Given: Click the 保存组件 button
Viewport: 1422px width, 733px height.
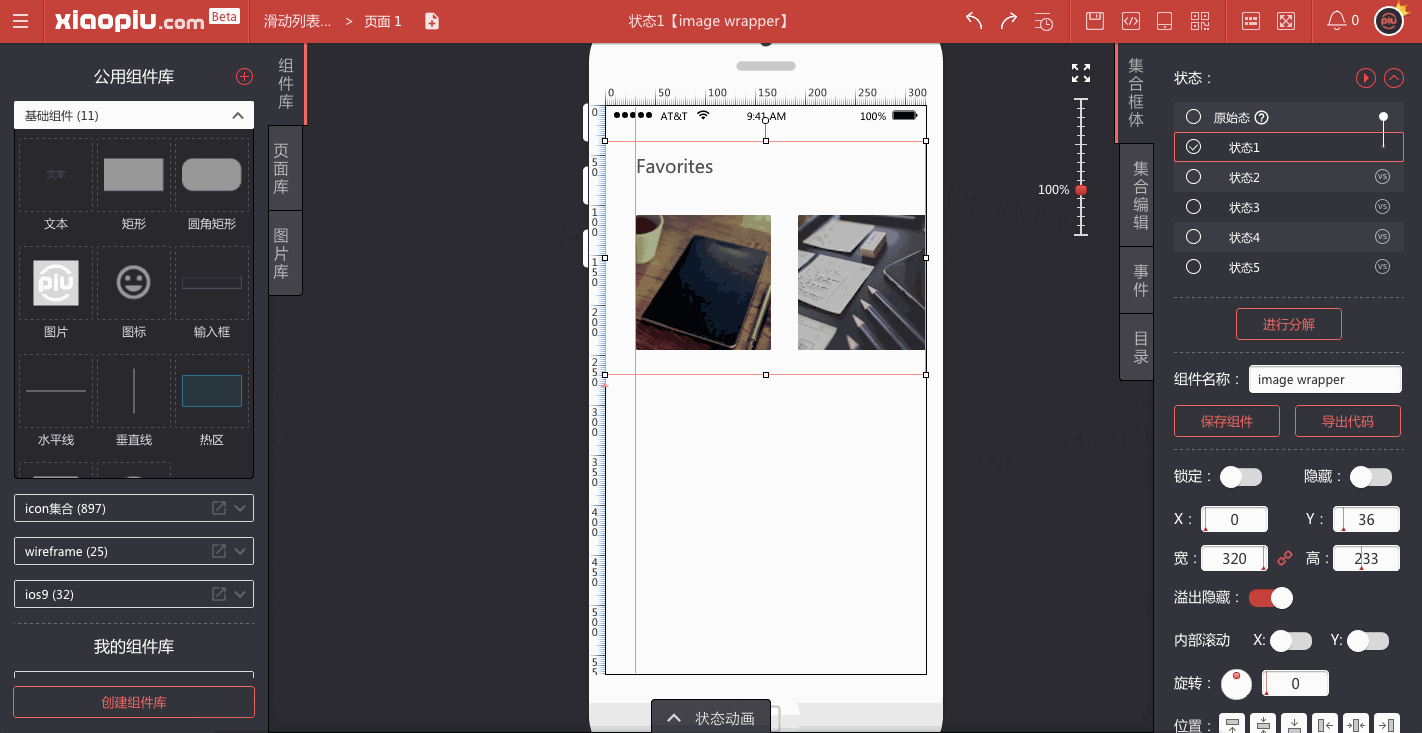Looking at the screenshot, I should [1227, 421].
